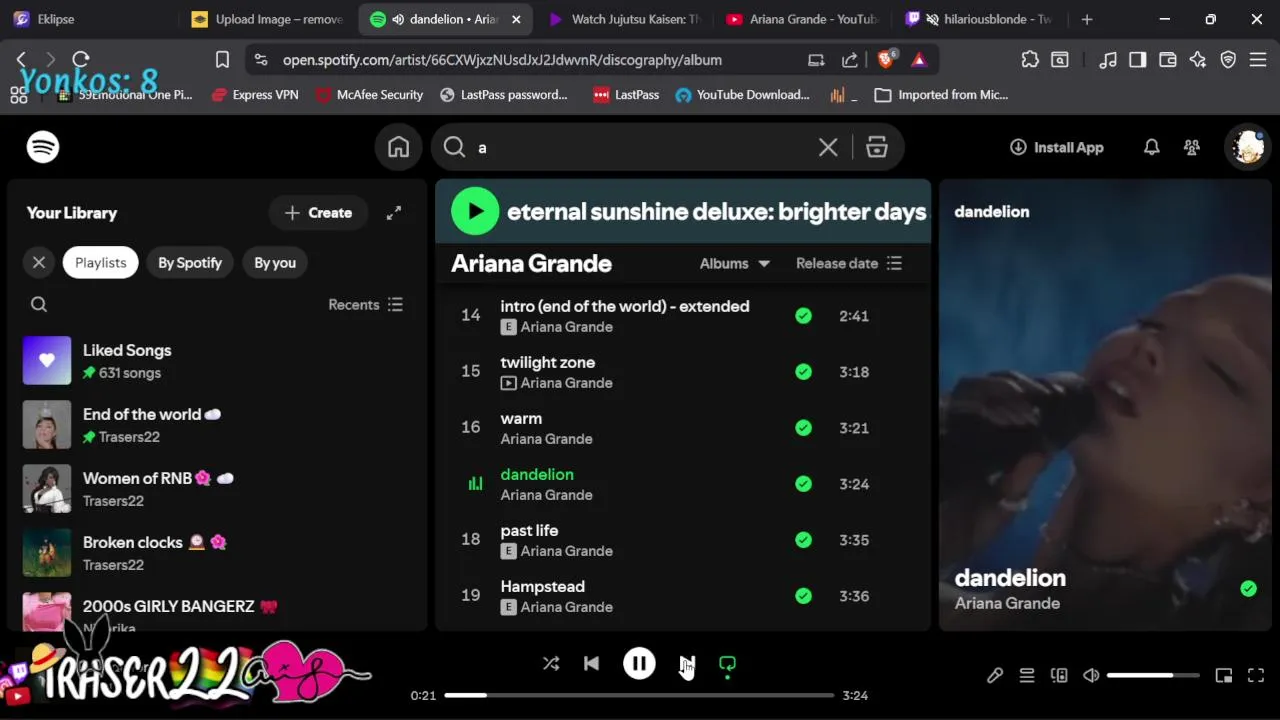Open End of the world playlist
The width and height of the screenshot is (1280, 720).
218,425
